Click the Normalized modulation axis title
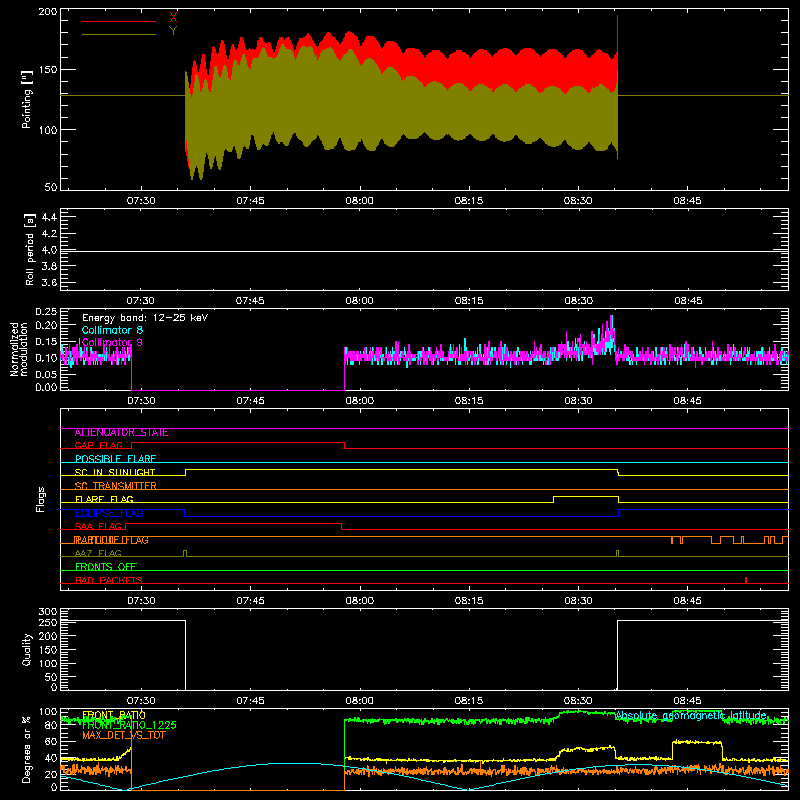 pos(19,349)
